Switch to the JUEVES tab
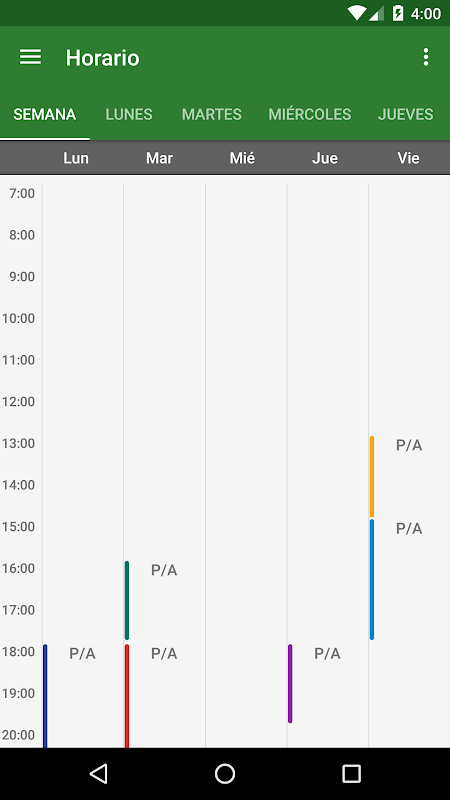 coord(406,114)
